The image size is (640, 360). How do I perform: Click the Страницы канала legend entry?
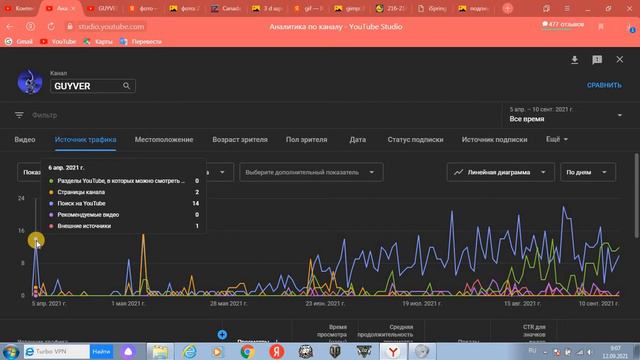81,192
